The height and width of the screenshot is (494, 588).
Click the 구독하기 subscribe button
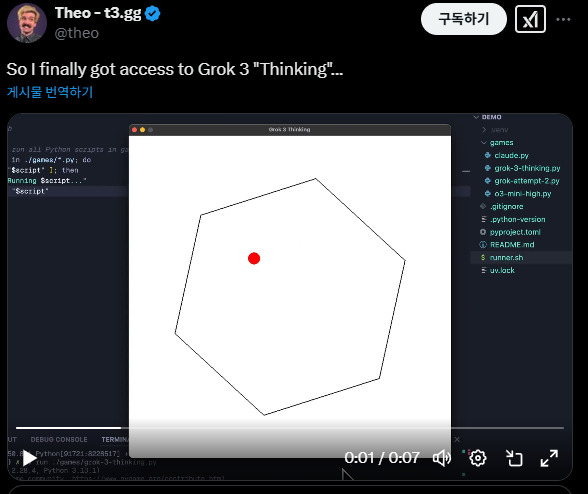464,19
